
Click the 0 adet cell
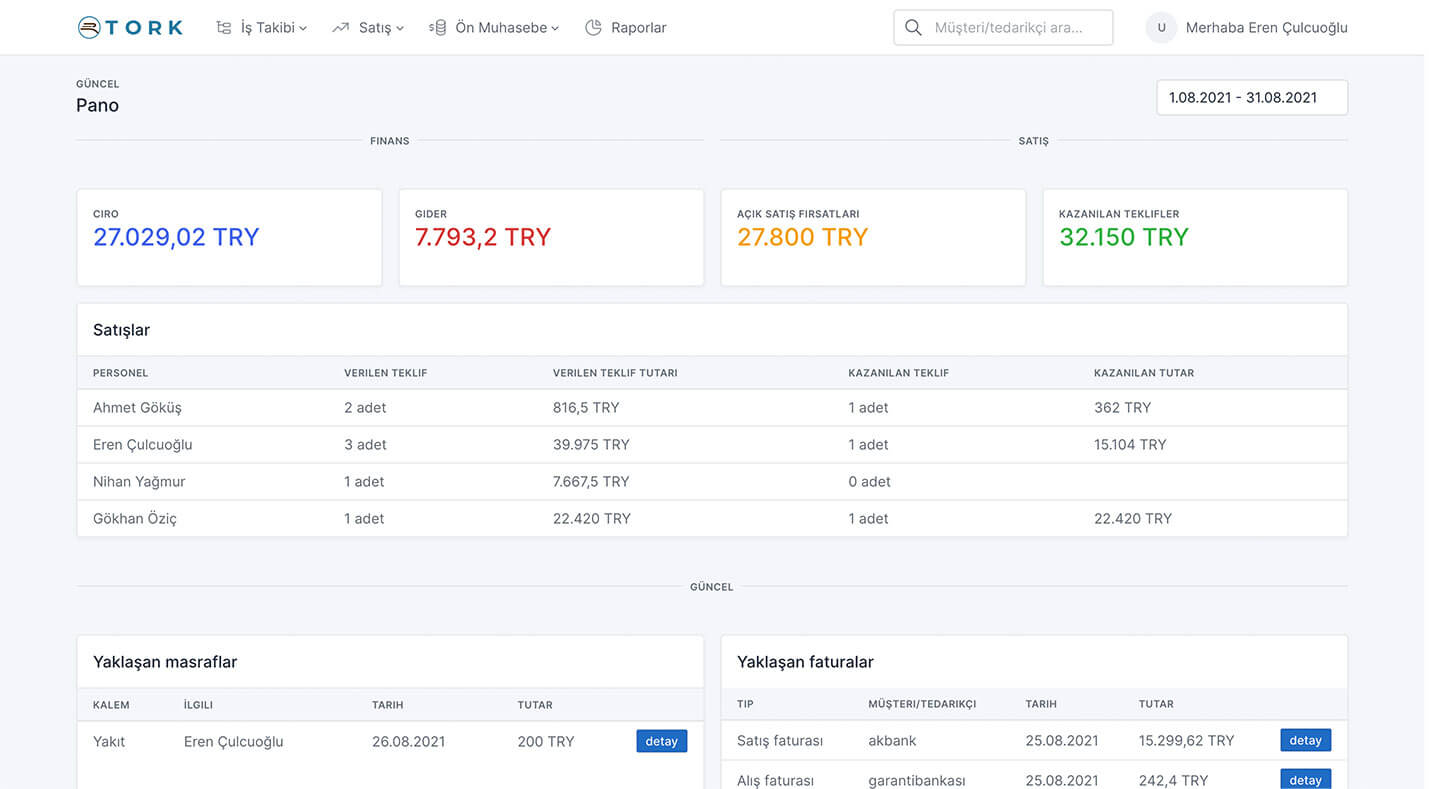pos(869,482)
